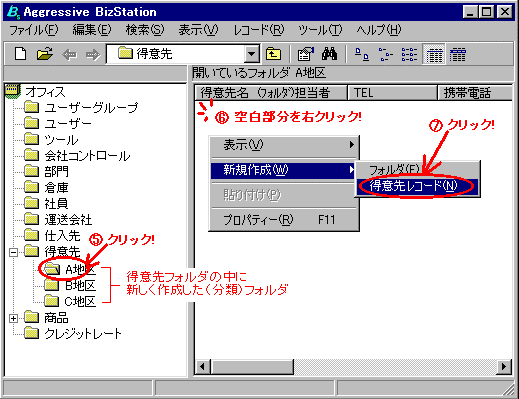Collapse the 得意先 tree node
Screen dimensions: 519x399
13,252
